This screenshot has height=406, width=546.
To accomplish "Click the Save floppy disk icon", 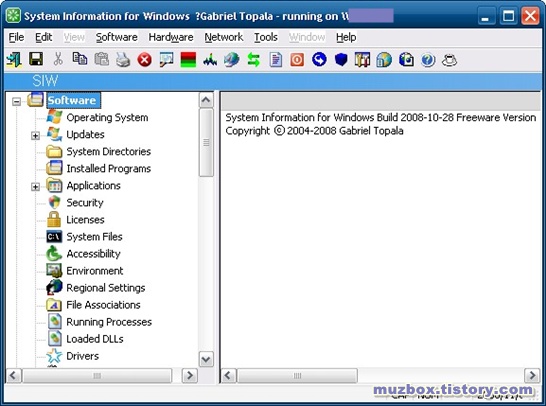I will pyautogui.click(x=36, y=60).
